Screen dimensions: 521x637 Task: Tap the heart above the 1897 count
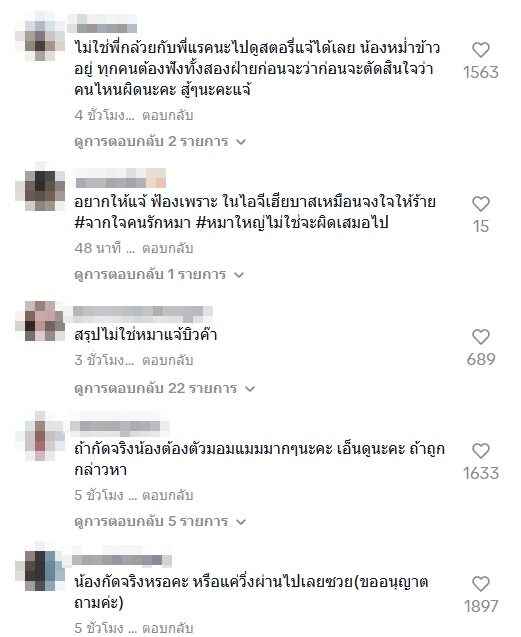[x=481, y=584]
